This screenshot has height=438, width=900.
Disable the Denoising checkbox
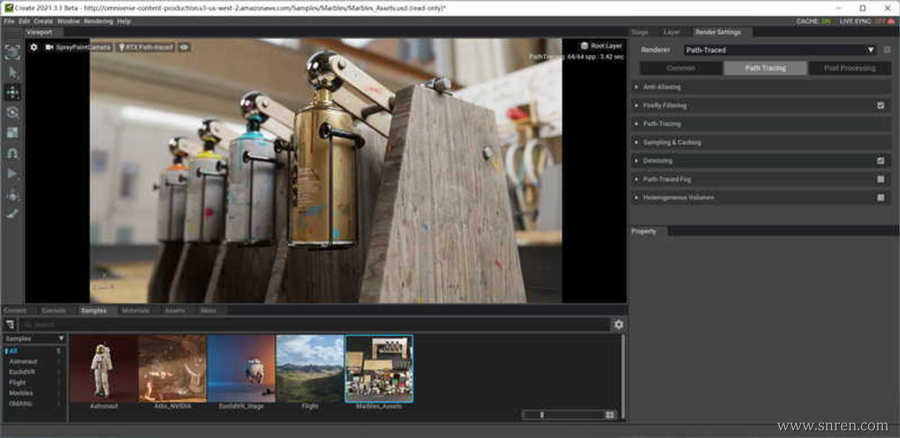coord(880,160)
